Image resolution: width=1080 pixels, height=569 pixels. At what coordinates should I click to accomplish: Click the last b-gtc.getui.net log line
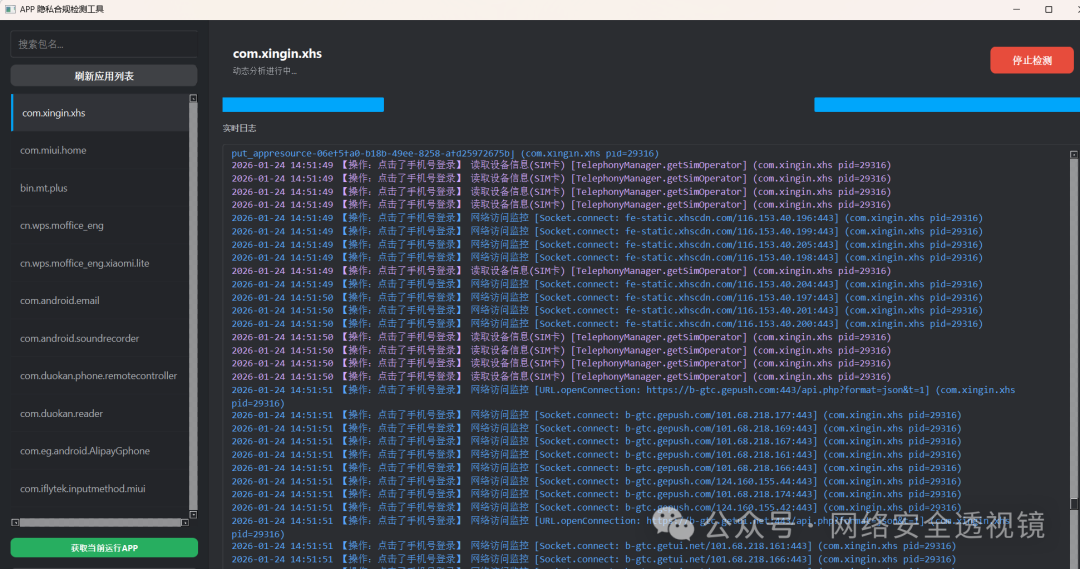[x=594, y=559]
